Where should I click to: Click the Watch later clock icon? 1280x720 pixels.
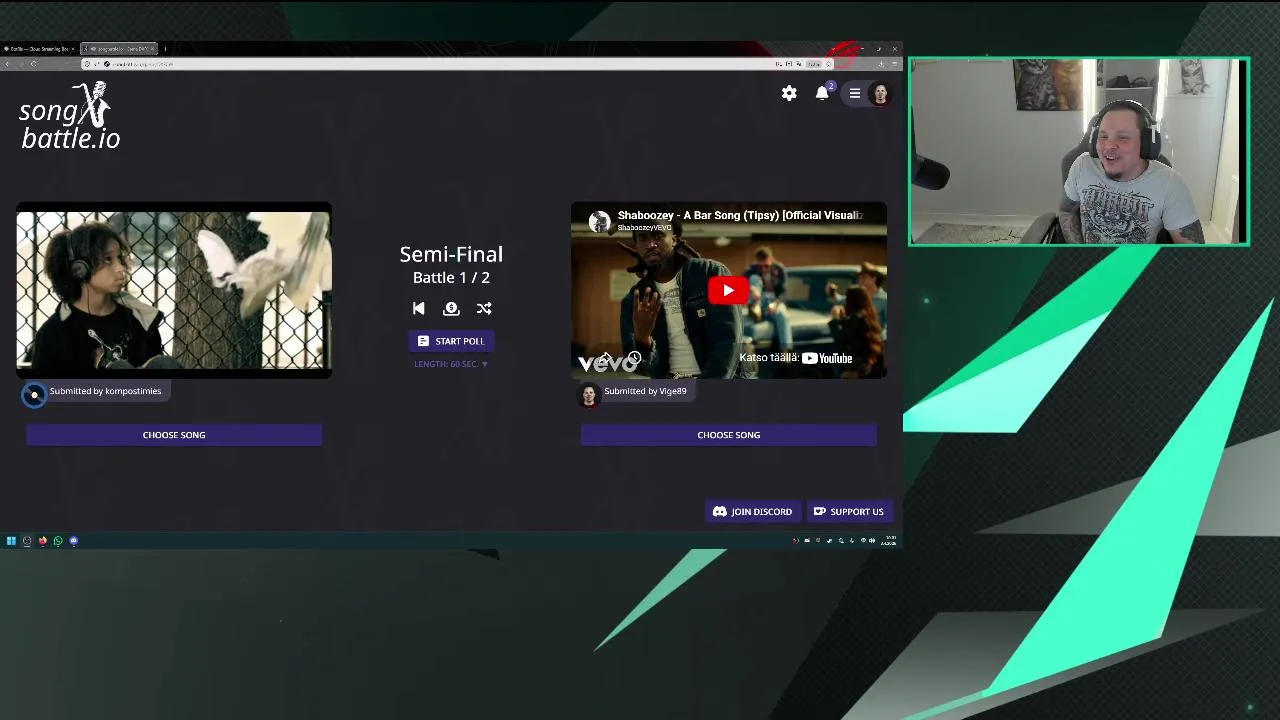634,358
